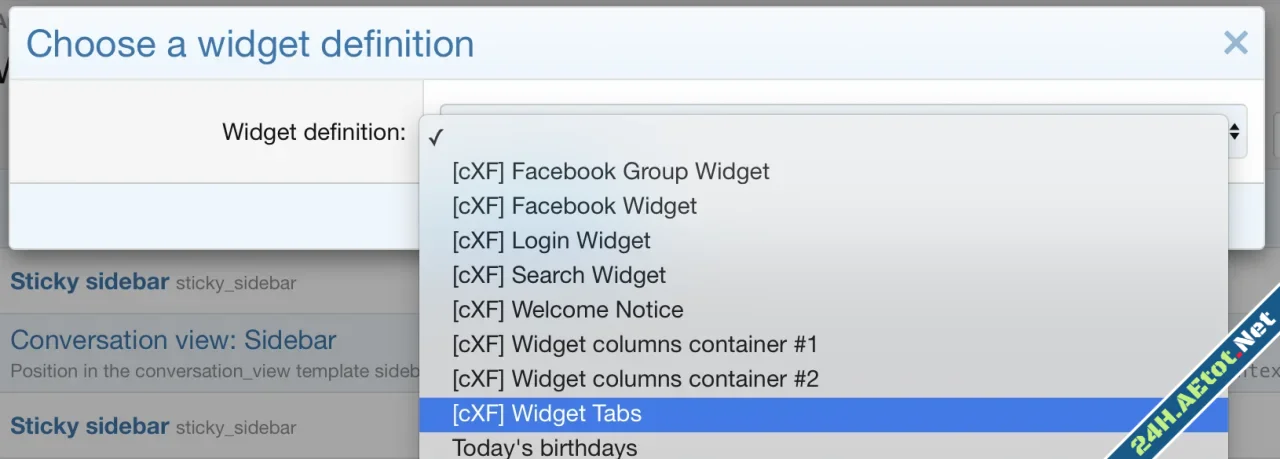Close the Choose a widget definition dialog

1236,43
